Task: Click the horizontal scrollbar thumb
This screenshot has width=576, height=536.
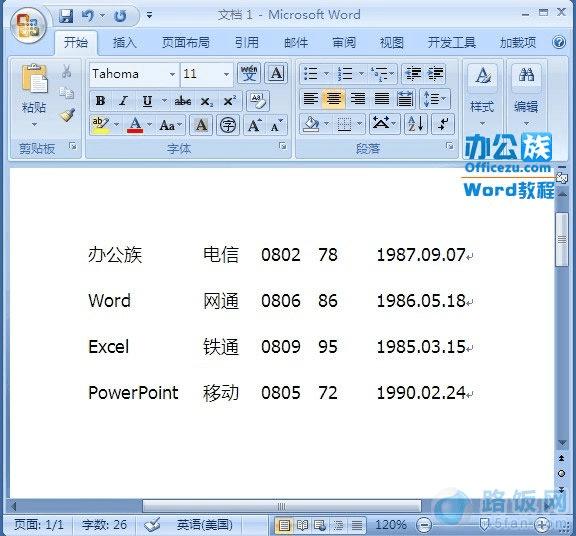Action: [x=282, y=506]
